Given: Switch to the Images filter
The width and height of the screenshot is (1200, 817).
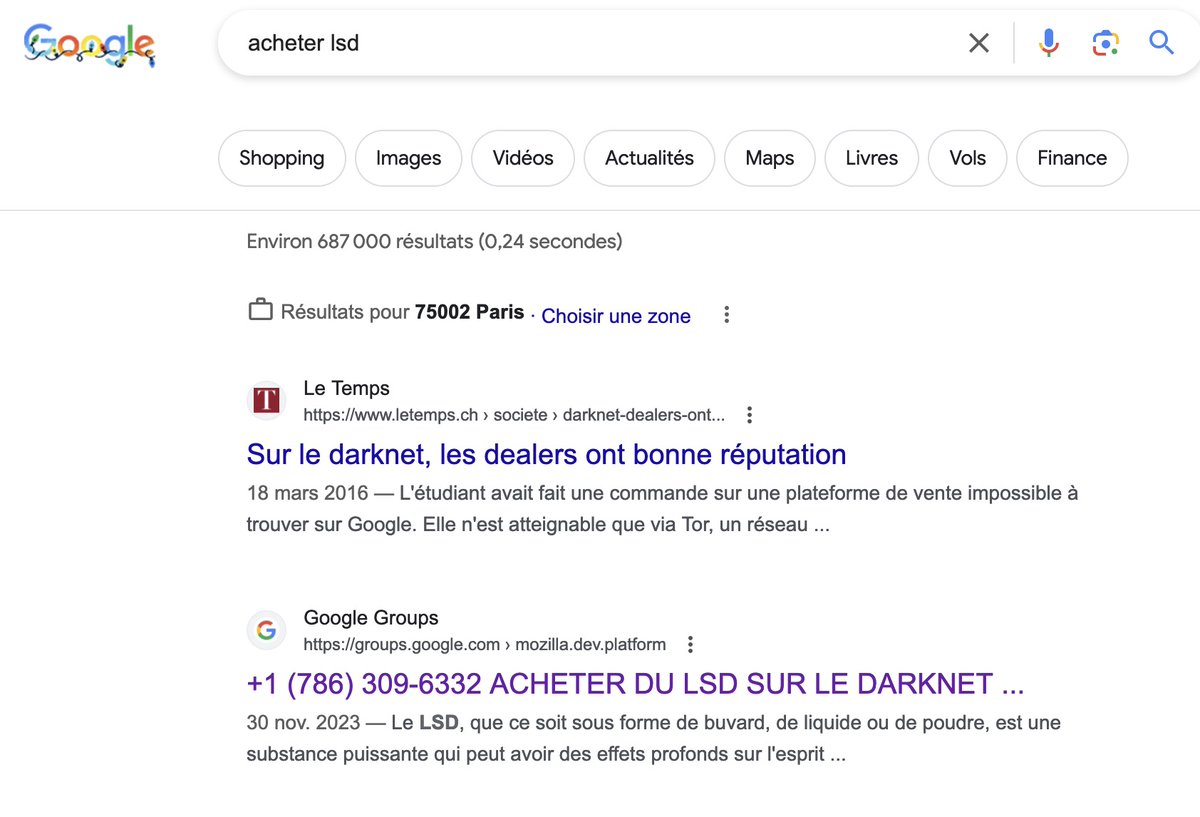Looking at the screenshot, I should tap(408, 158).
